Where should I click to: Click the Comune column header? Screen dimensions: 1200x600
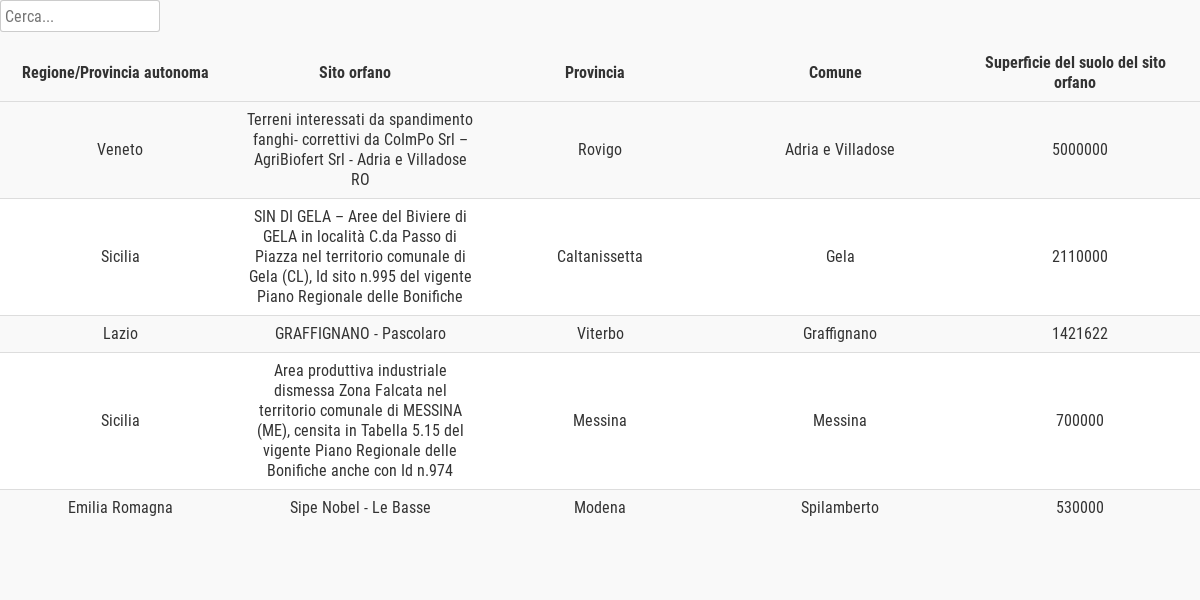[835, 72]
